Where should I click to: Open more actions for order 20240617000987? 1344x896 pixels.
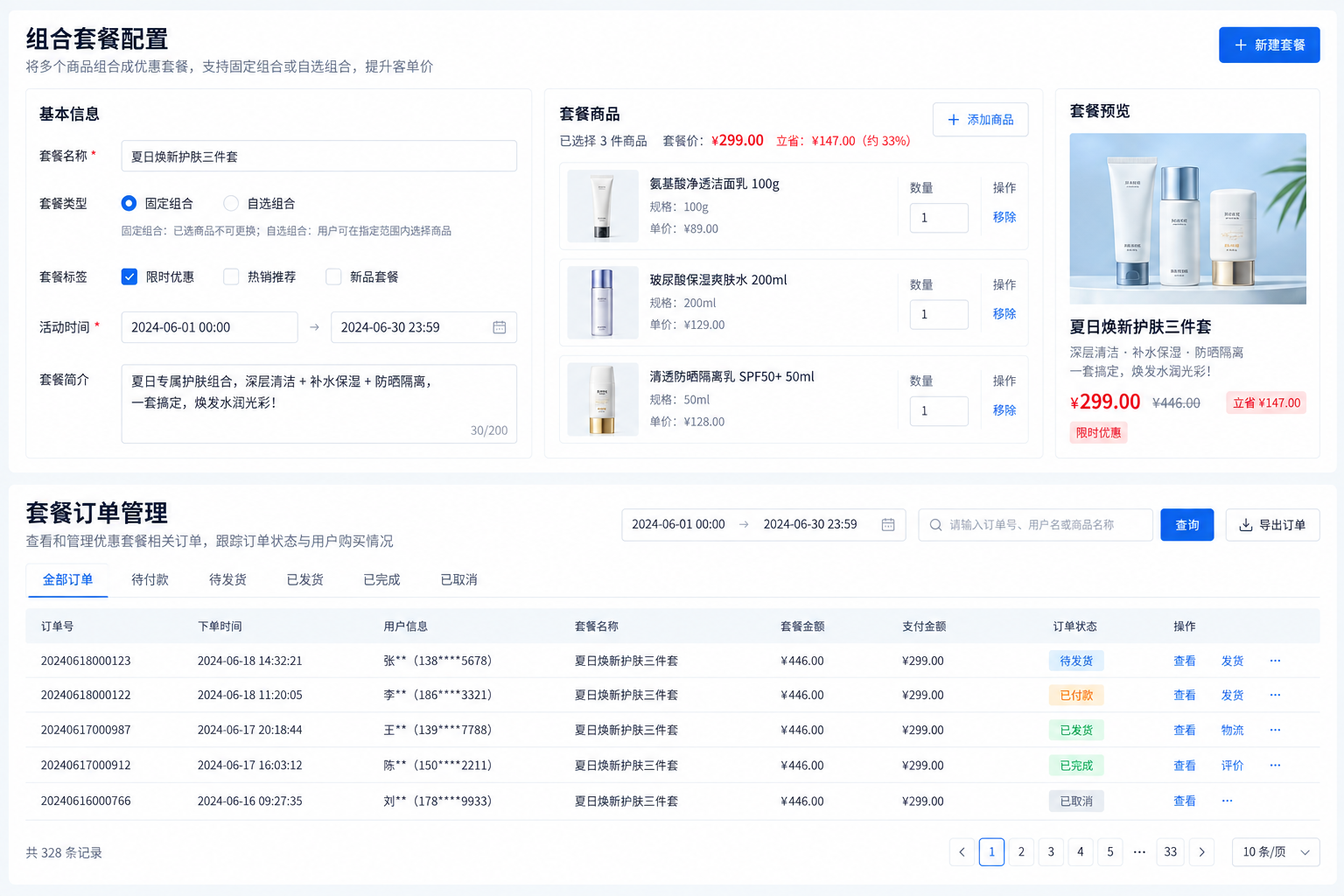point(1275,730)
